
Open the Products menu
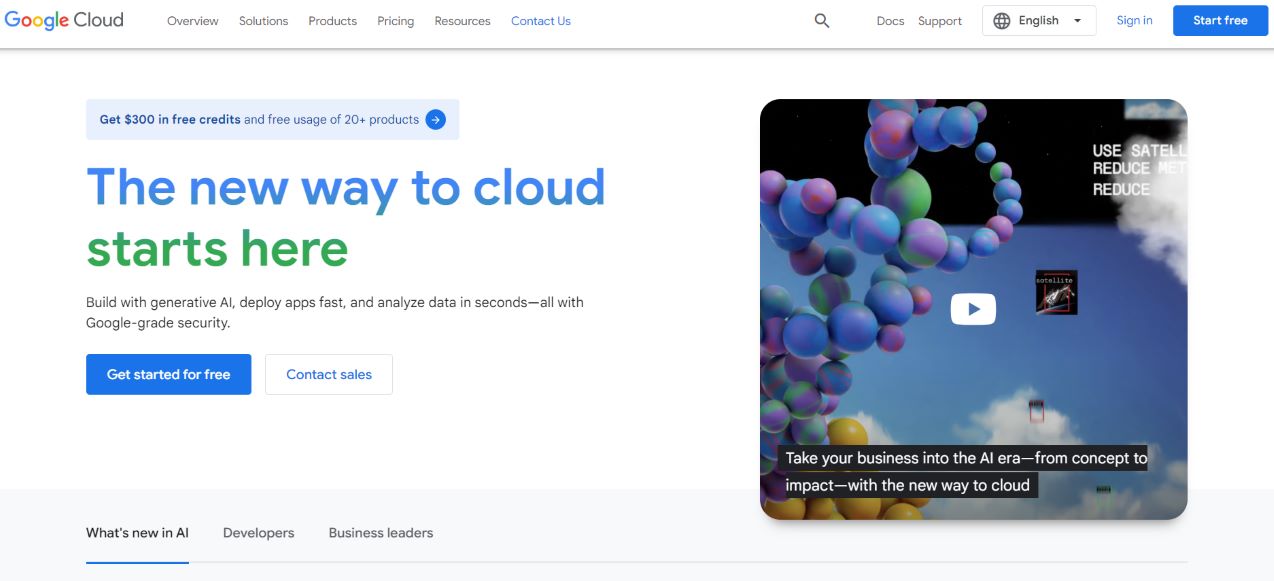[x=333, y=21]
